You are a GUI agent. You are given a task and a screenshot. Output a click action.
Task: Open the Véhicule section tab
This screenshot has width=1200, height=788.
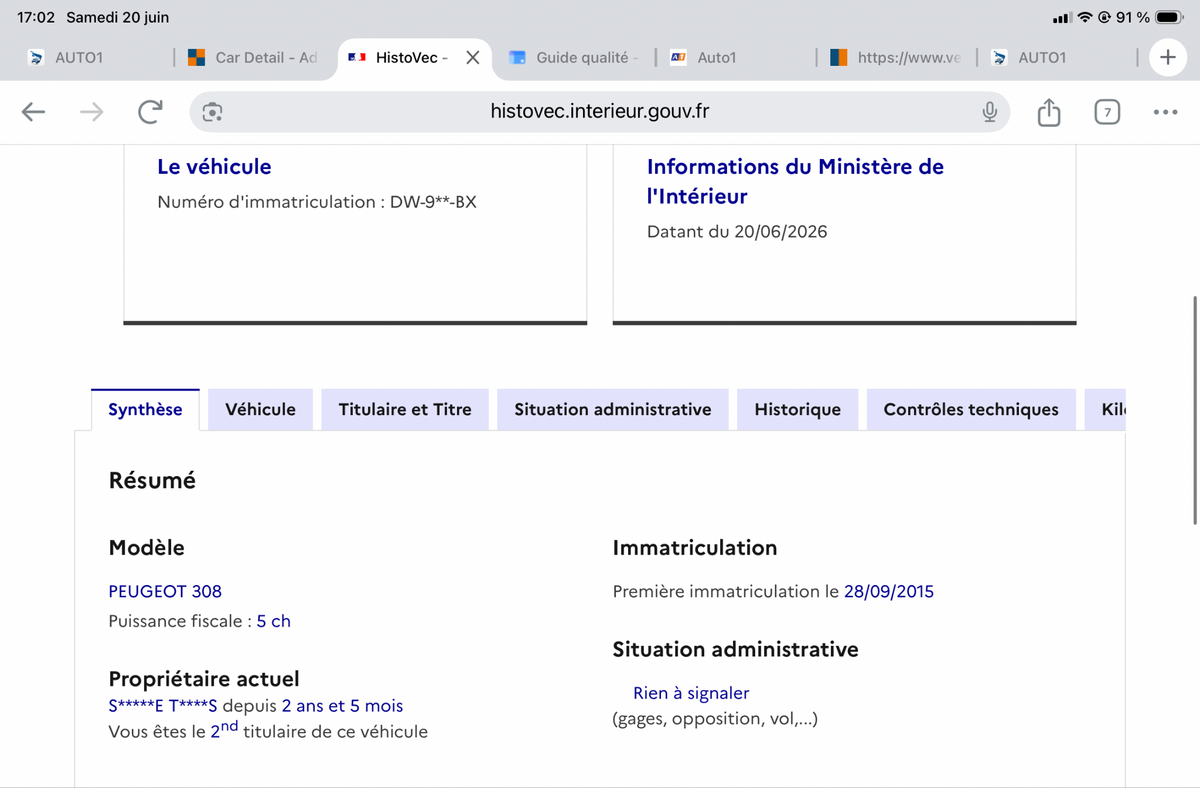click(260, 409)
